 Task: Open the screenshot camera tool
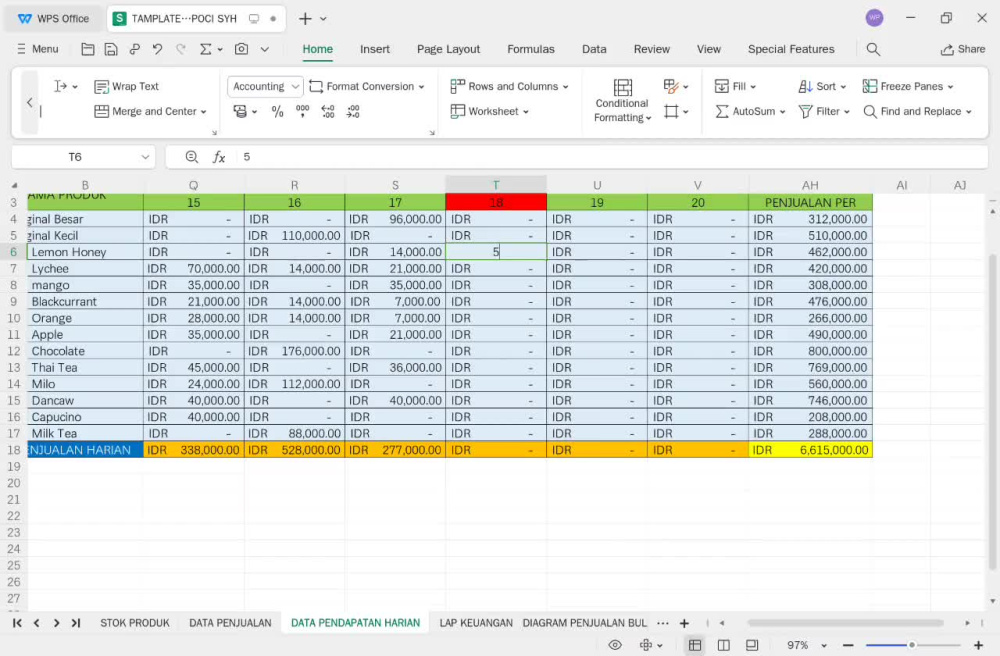242,49
